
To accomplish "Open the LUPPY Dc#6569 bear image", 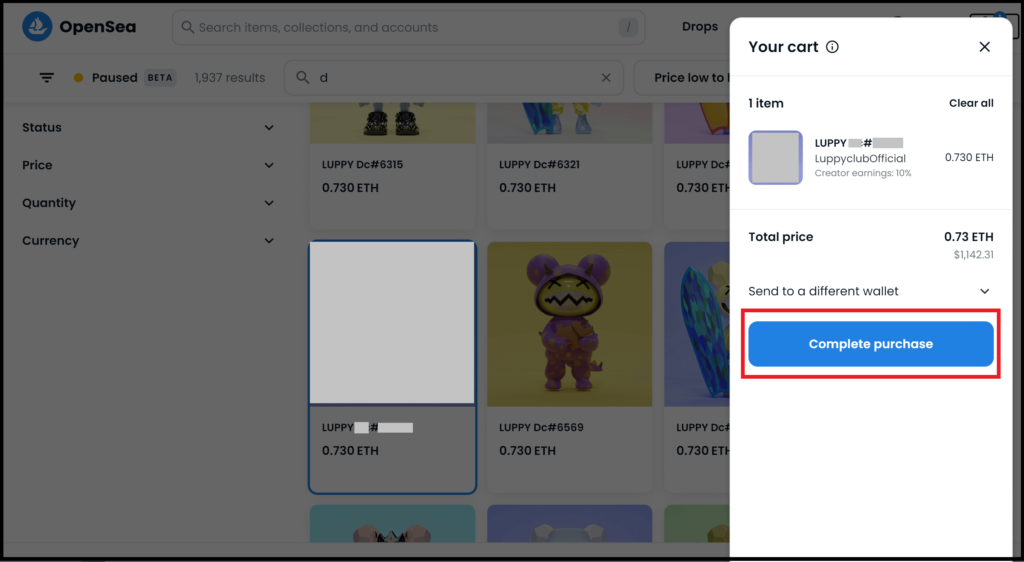I will [x=569, y=324].
